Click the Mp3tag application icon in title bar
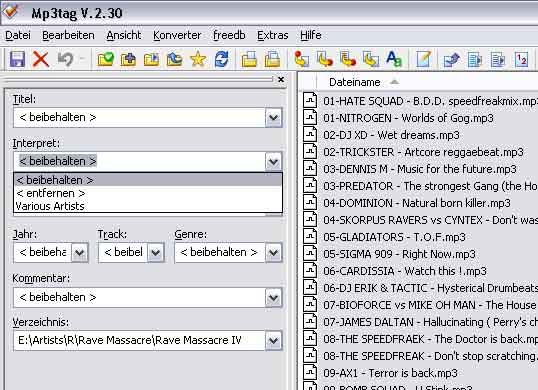Image resolution: width=538 pixels, height=390 pixels. [x=11, y=11]
